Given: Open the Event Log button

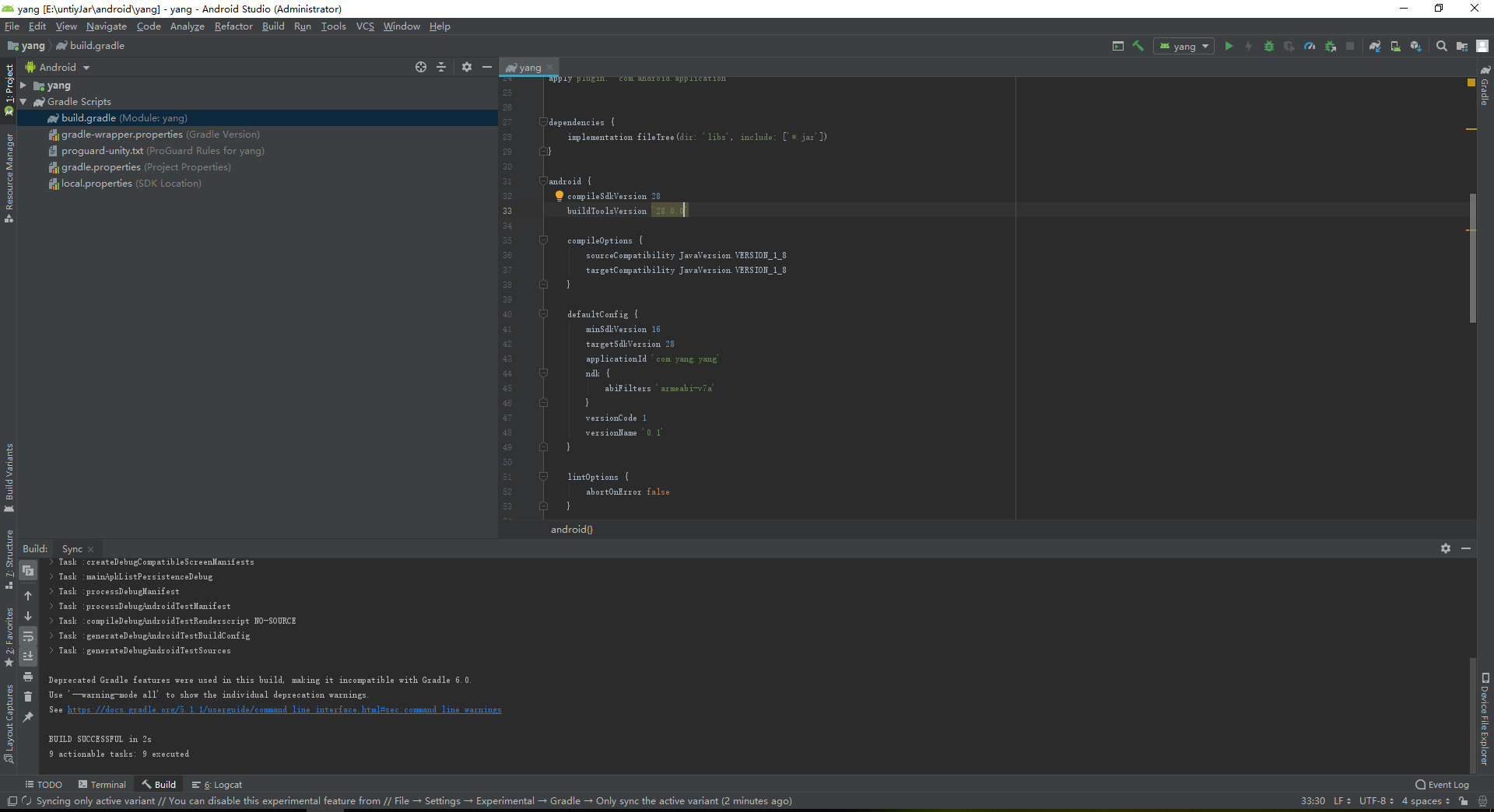Looking at the screenshot, I should point(1443,785).
